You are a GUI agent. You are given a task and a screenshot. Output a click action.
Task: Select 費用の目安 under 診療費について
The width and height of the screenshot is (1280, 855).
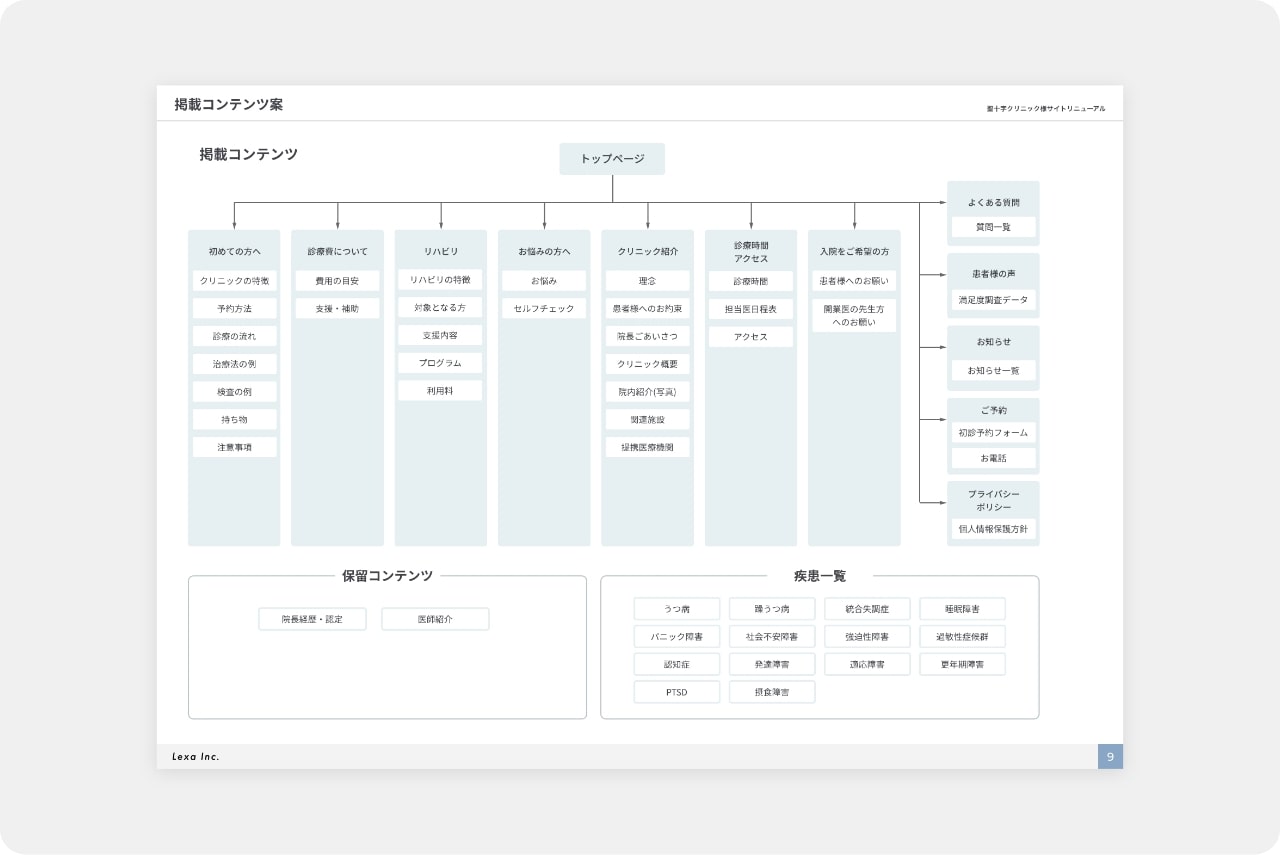(337, 280)
